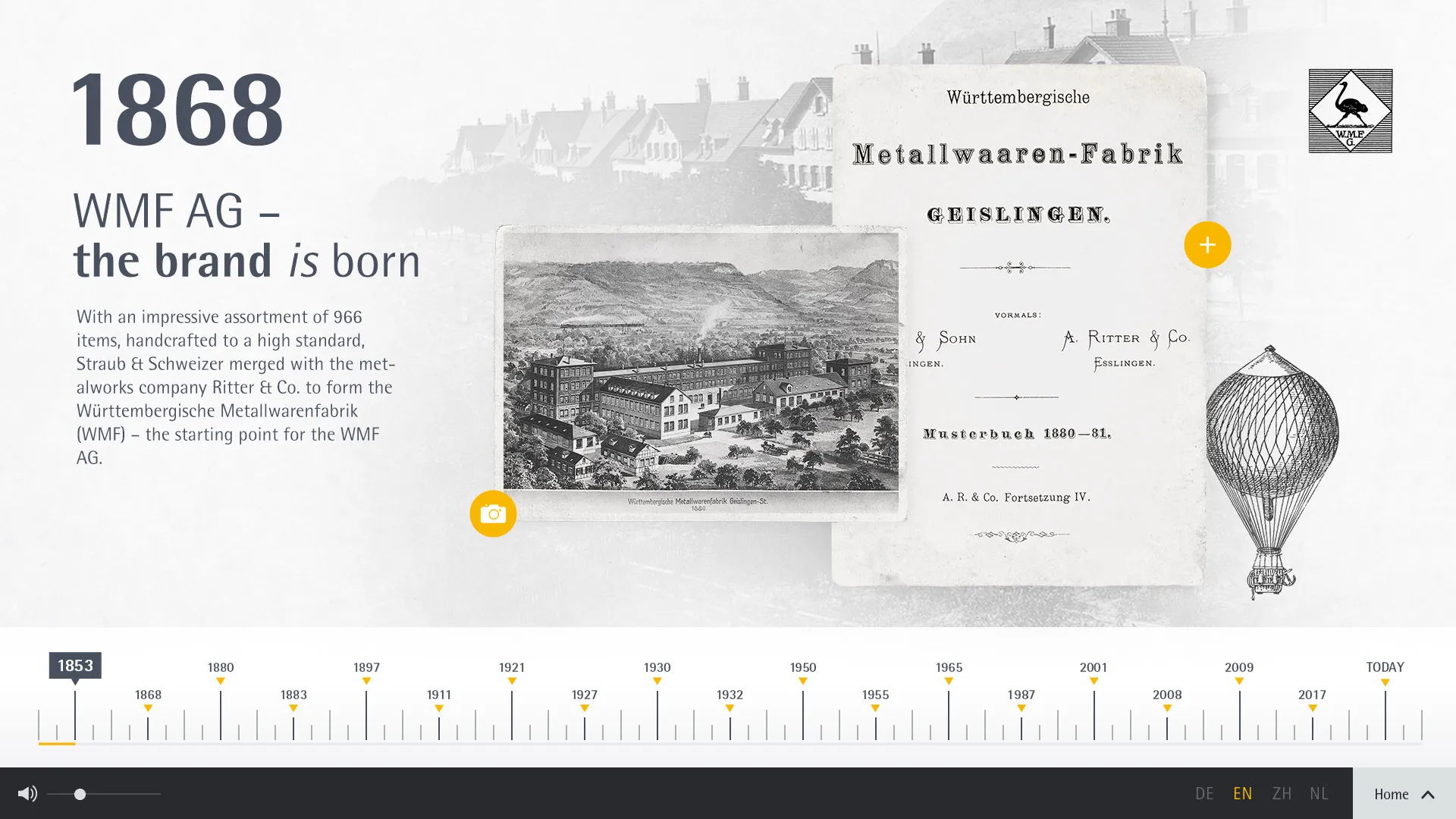
Task: Open details with the yellow plus button
Action: 1207,245
